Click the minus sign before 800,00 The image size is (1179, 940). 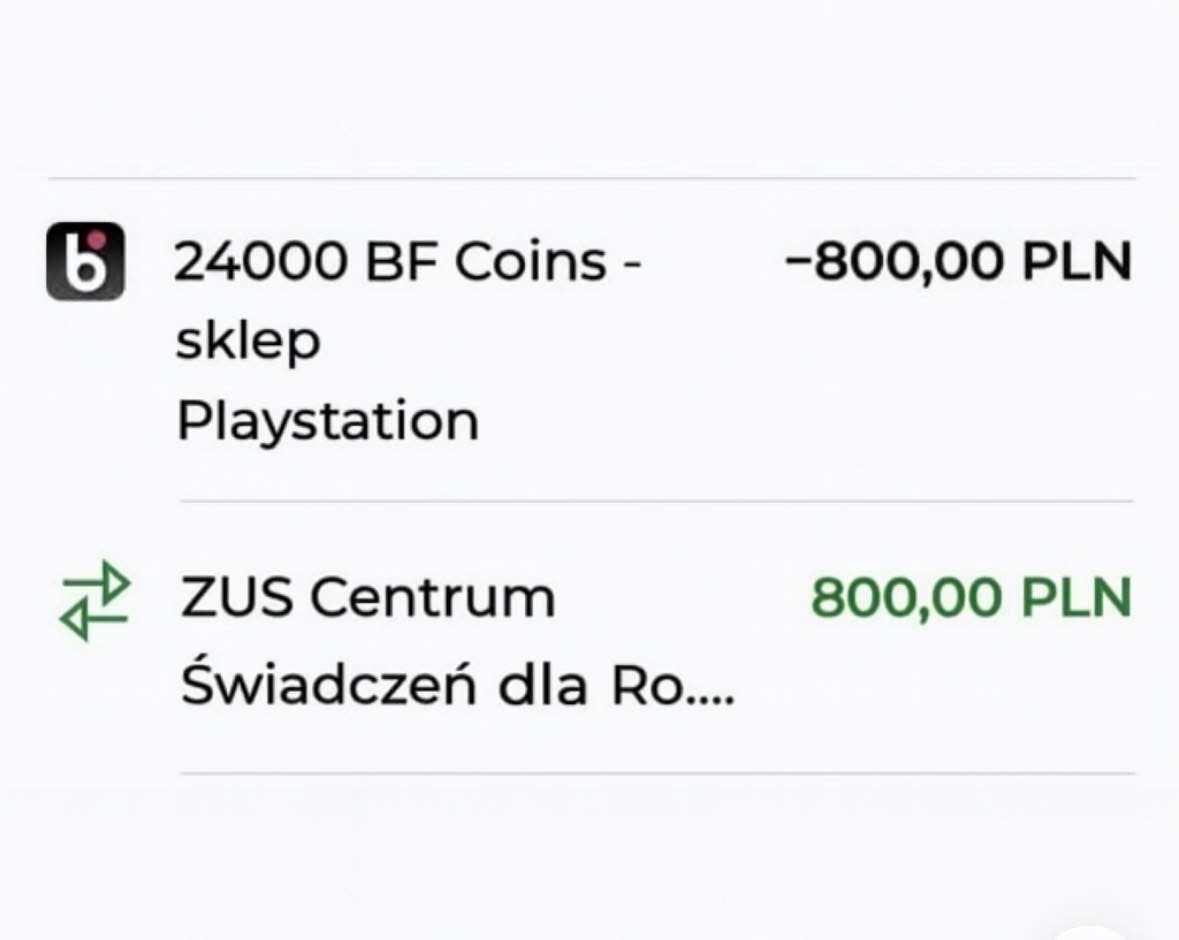coord(797,263)
